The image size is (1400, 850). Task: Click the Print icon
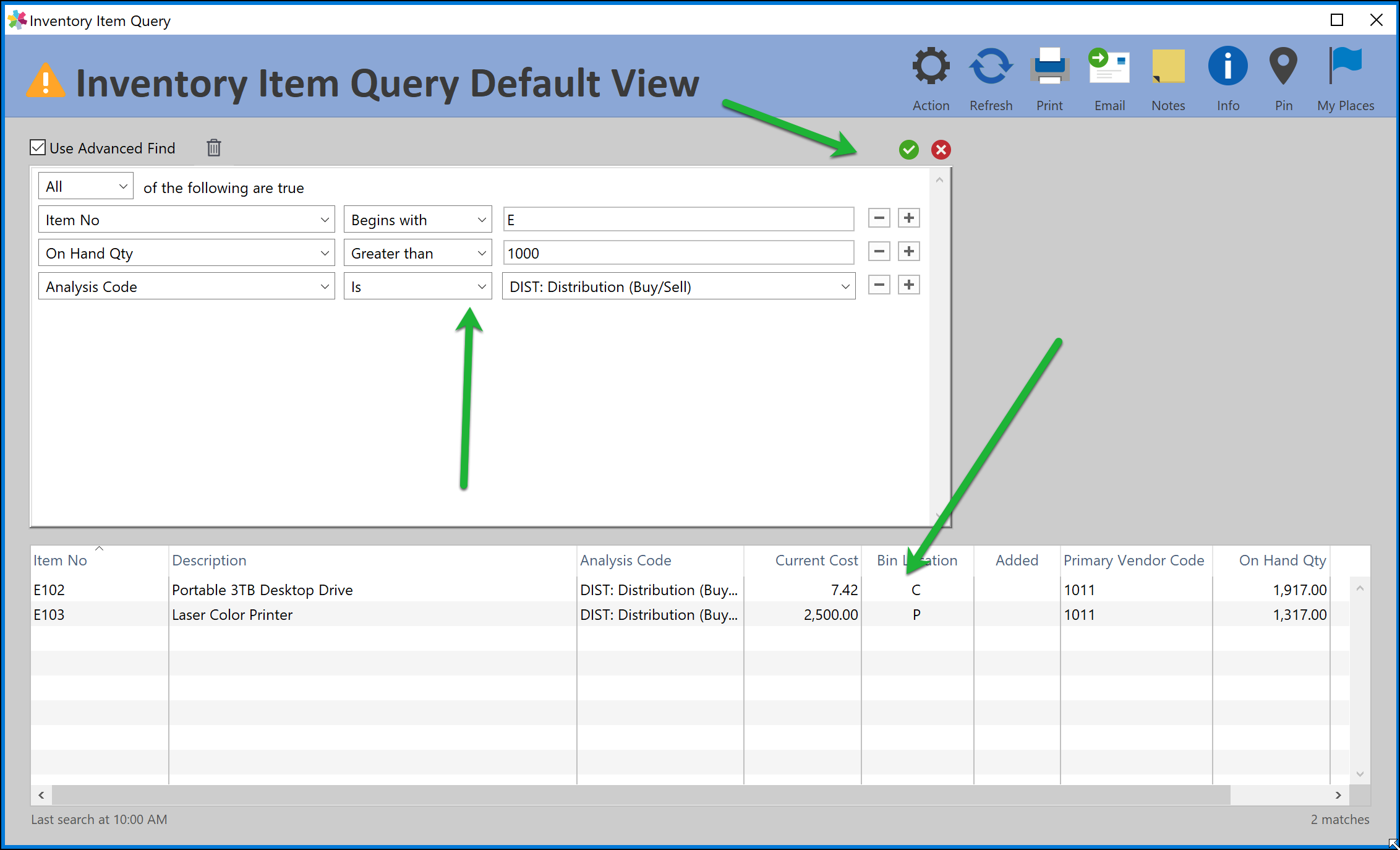[x=1049, y=67]
